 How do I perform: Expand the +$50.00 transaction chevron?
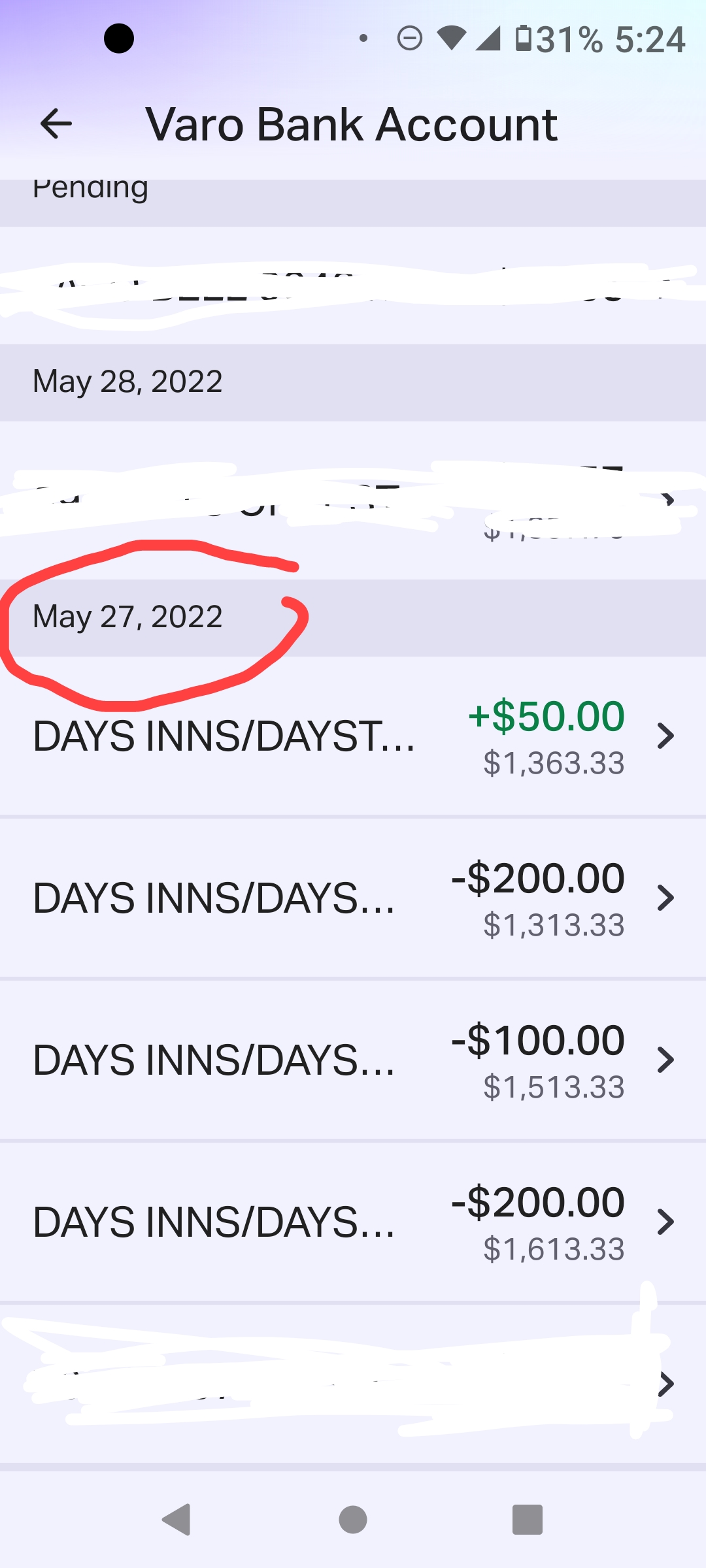tap(665, 736)
